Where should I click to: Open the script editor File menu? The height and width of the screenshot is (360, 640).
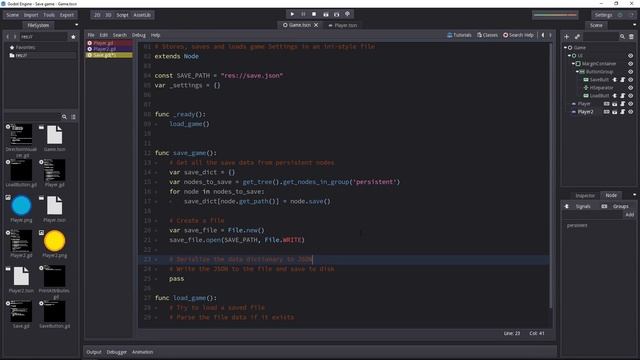[91, 35]
